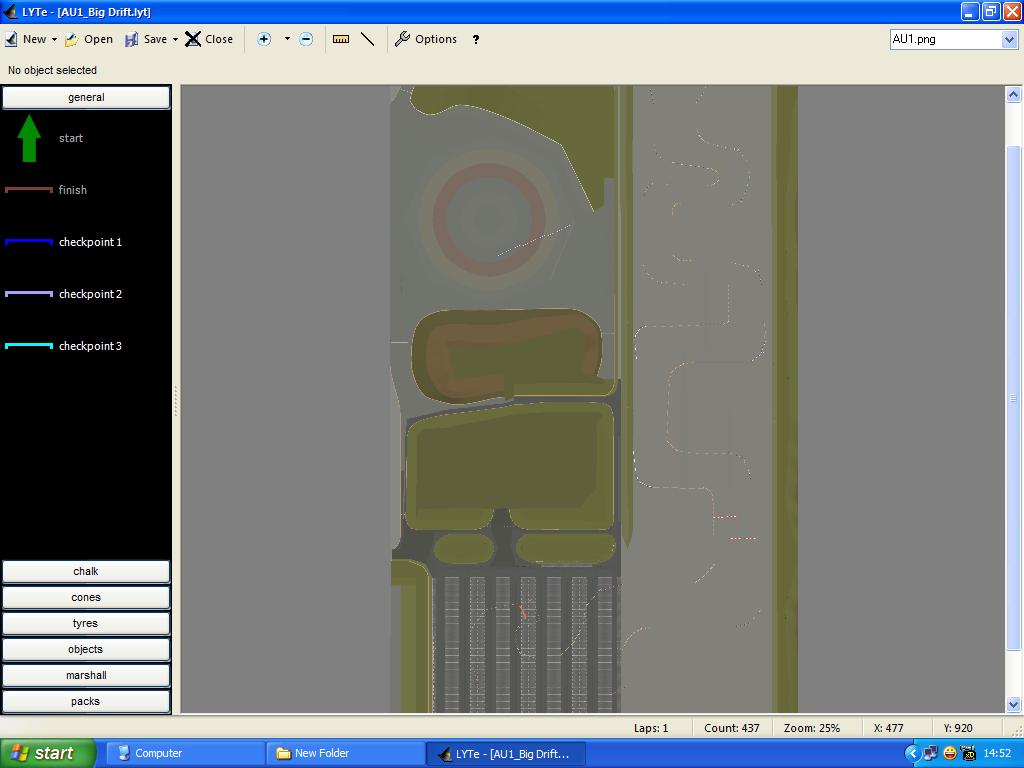Viewport: 1024px width, 768px height.
Task: Click the canvas scroll up arrow
Action: (1014, 95)
